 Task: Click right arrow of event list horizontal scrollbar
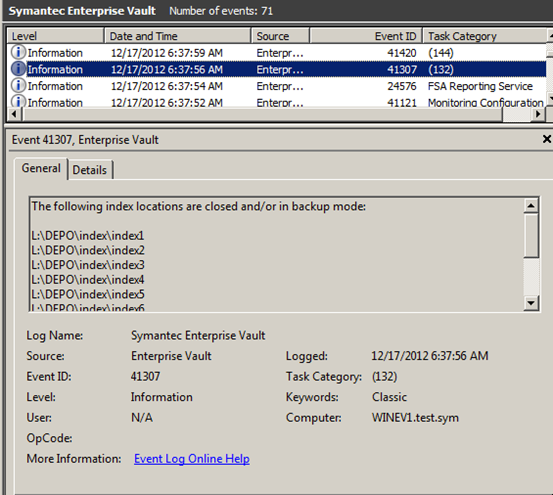(x=538, y=114)
